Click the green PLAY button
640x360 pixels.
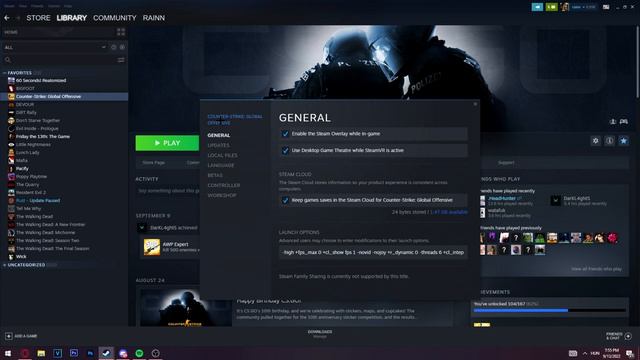tap(167, 143)
